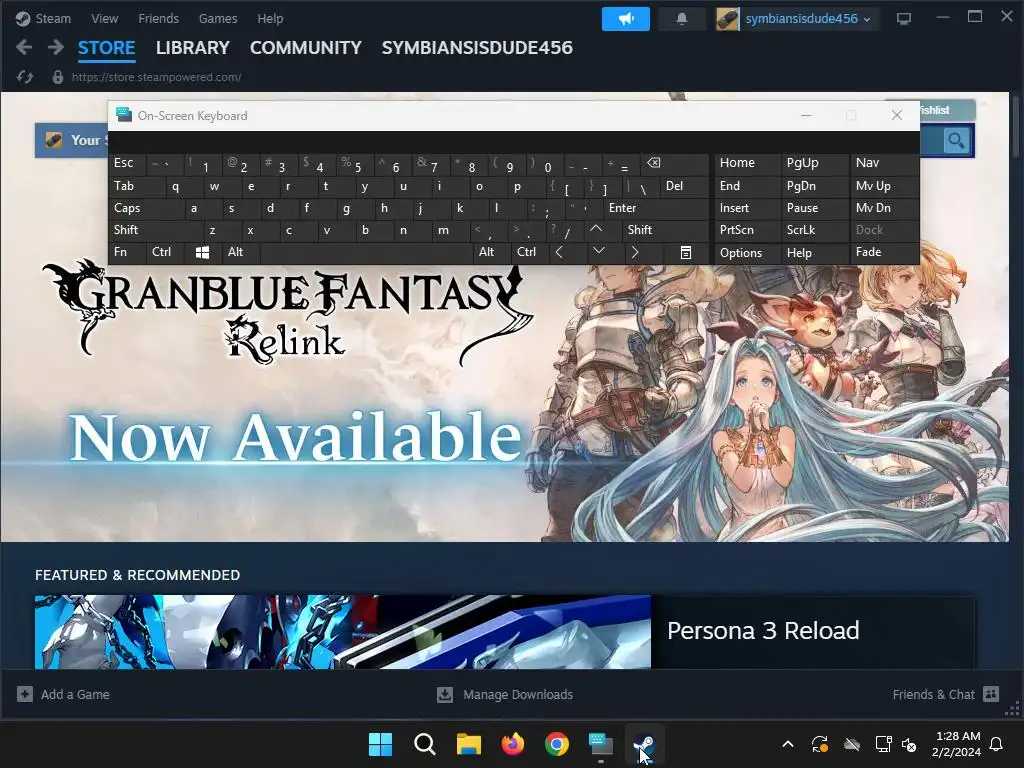Open the Games menu
This screenshot has height=768, width=1024.
point(218,18)
